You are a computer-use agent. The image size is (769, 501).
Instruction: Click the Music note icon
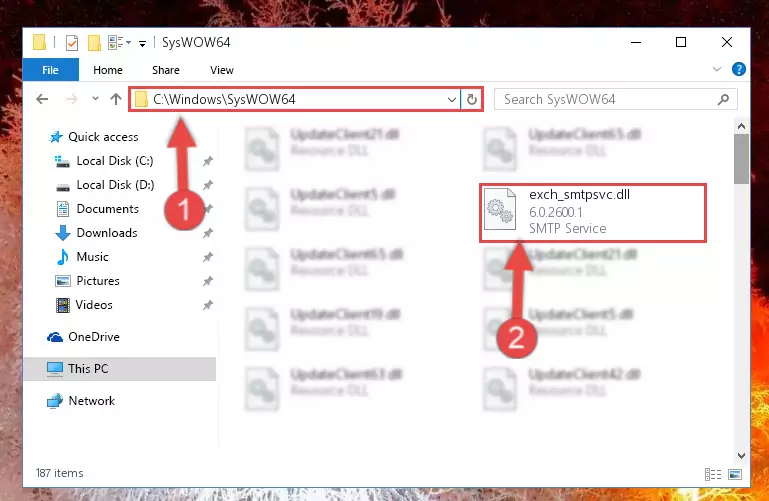pyautogui.click(x=63, y=257)
